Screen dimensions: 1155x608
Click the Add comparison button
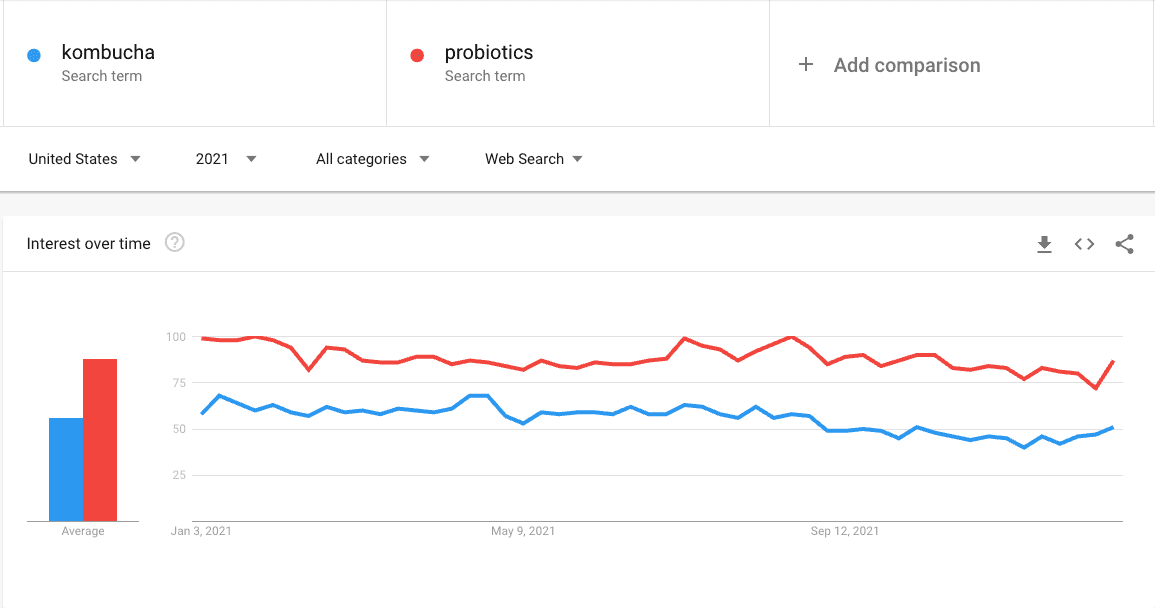[x=906, y=65]
